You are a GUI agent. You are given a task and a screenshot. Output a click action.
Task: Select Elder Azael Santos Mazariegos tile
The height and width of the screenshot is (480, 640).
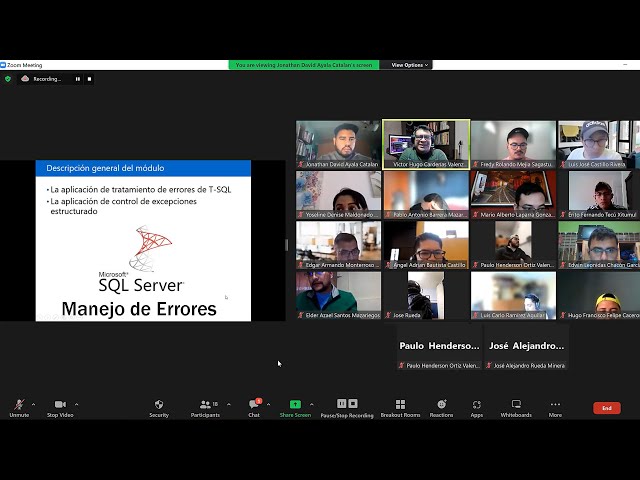click(338, 296)
